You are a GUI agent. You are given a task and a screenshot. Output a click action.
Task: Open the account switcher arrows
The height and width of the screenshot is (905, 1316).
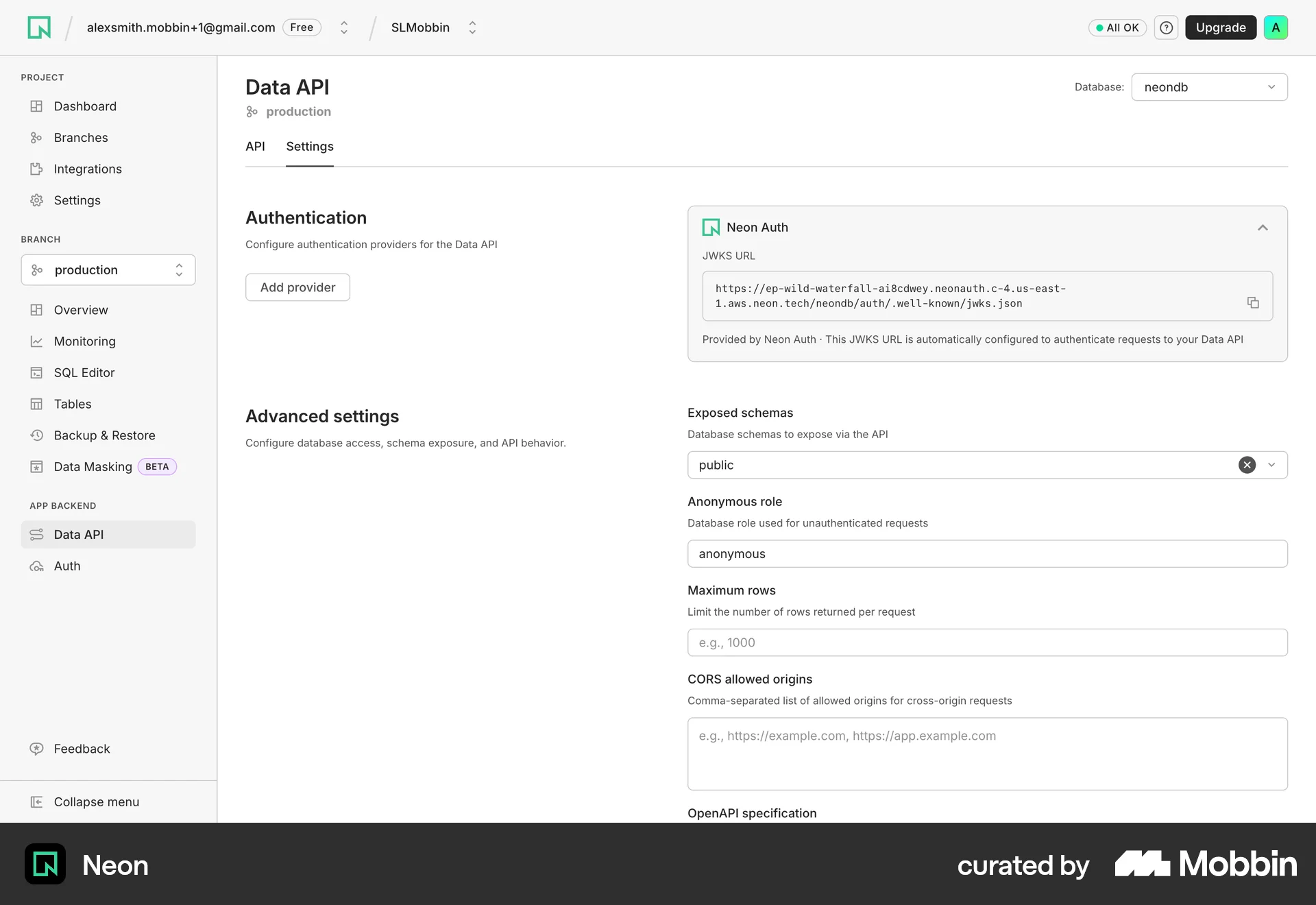344,27
